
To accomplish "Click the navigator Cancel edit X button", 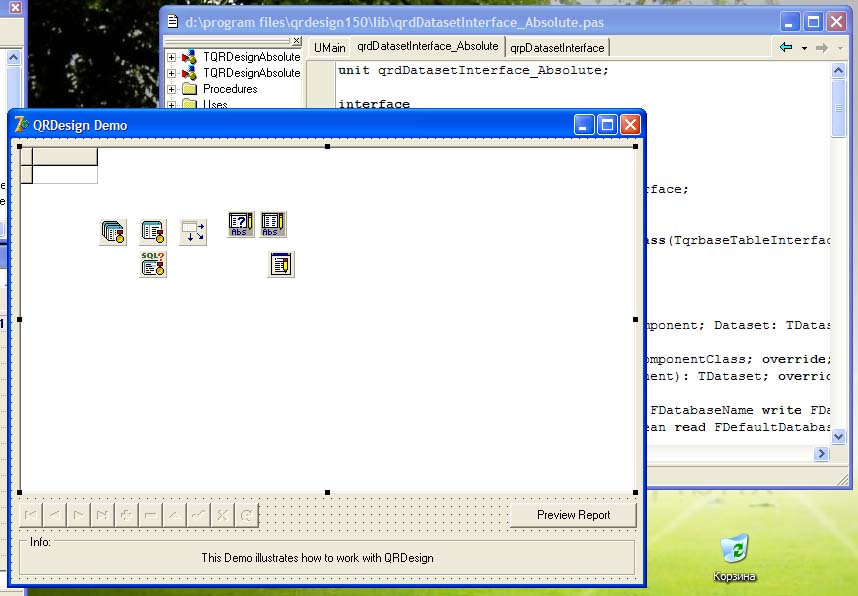I will pos(223,515).
